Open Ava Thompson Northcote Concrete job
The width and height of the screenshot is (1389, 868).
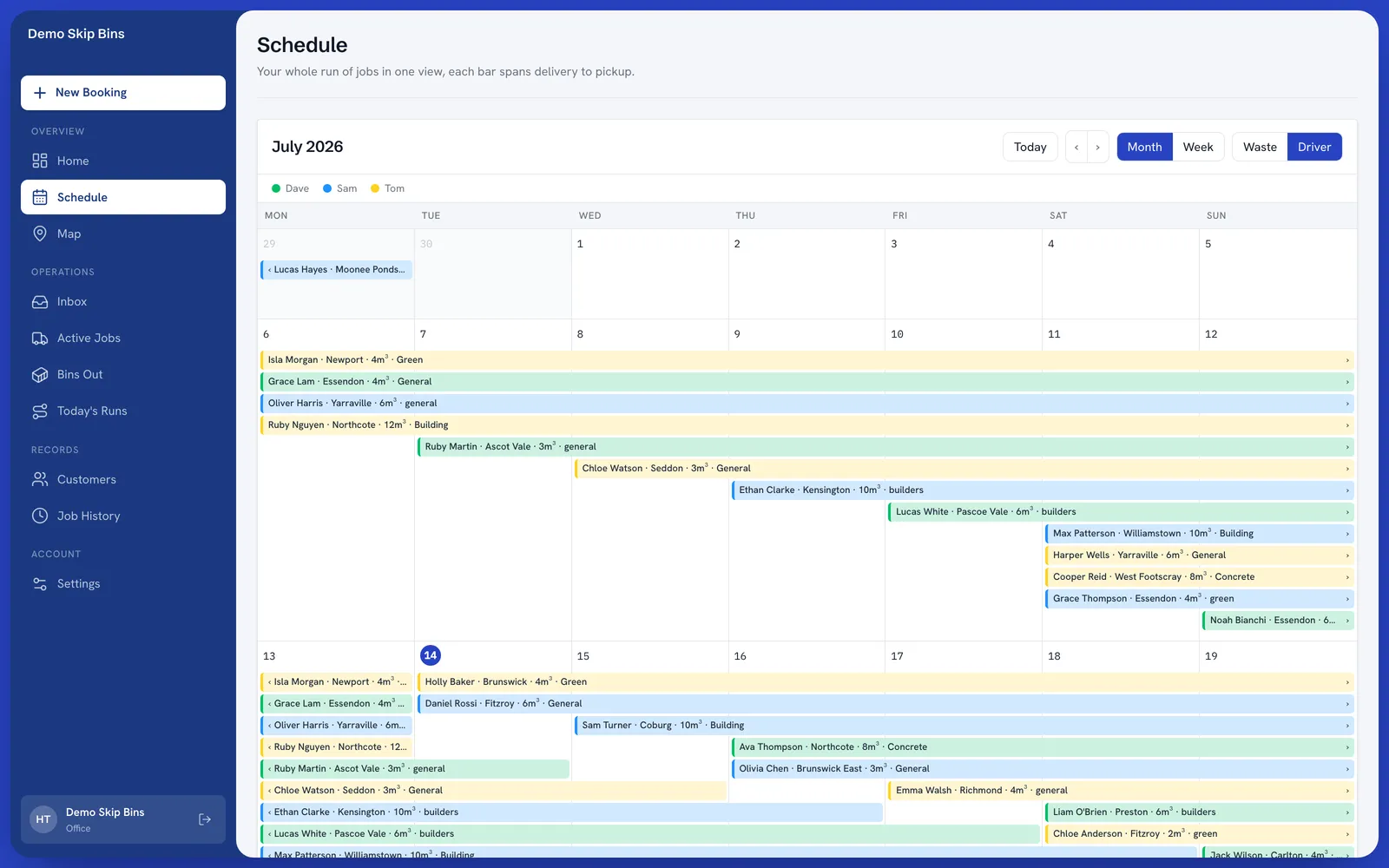click(1043, 746)
